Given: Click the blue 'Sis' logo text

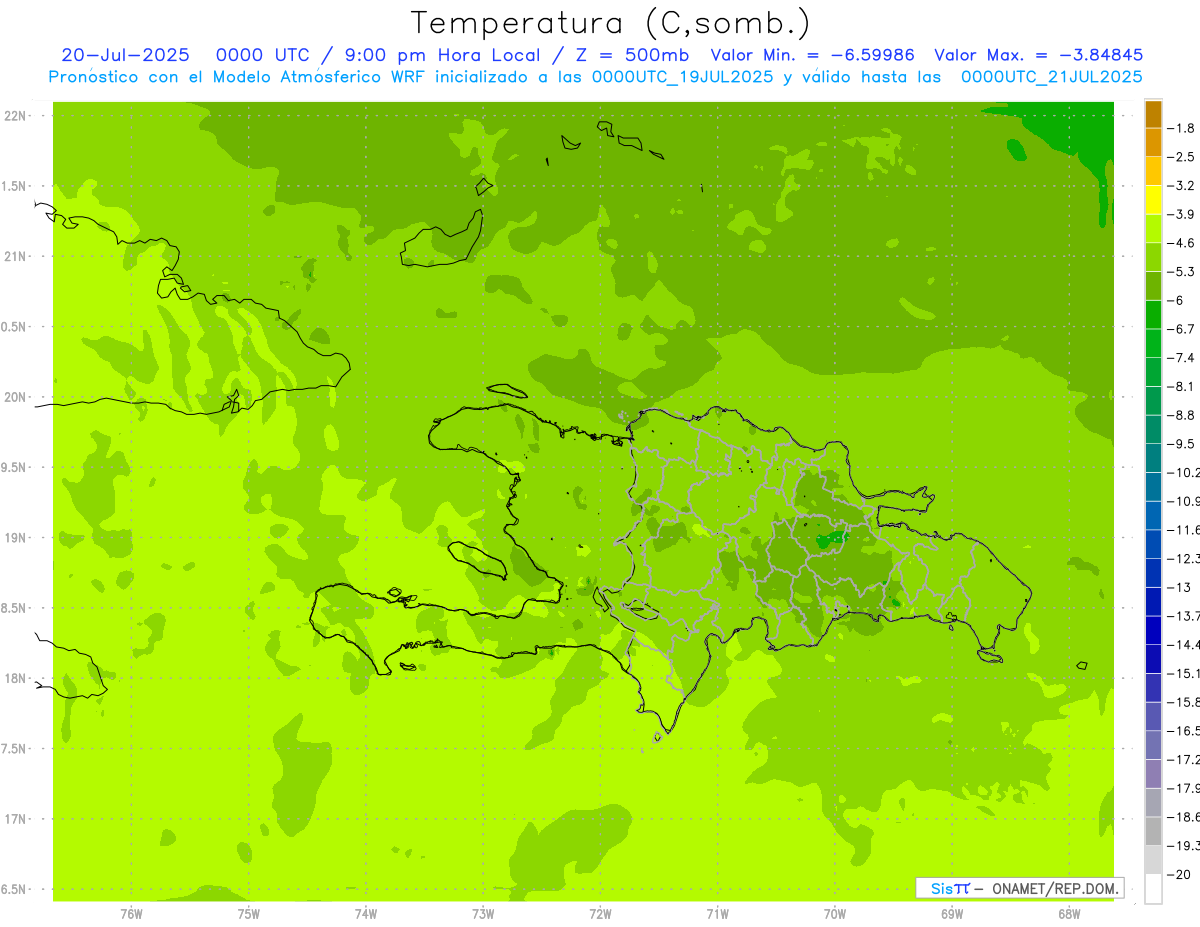Looking at the screenshot, I should point(941,888).
